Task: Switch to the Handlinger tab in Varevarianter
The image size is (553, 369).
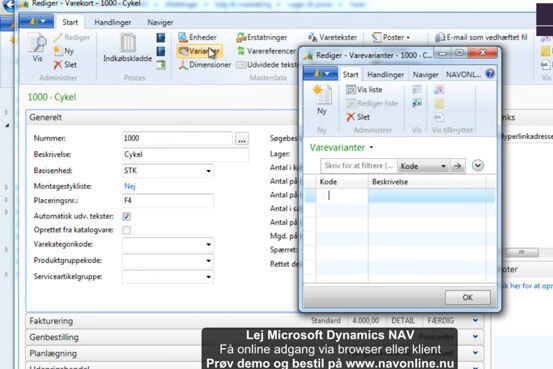Action: tap(385, 75)
